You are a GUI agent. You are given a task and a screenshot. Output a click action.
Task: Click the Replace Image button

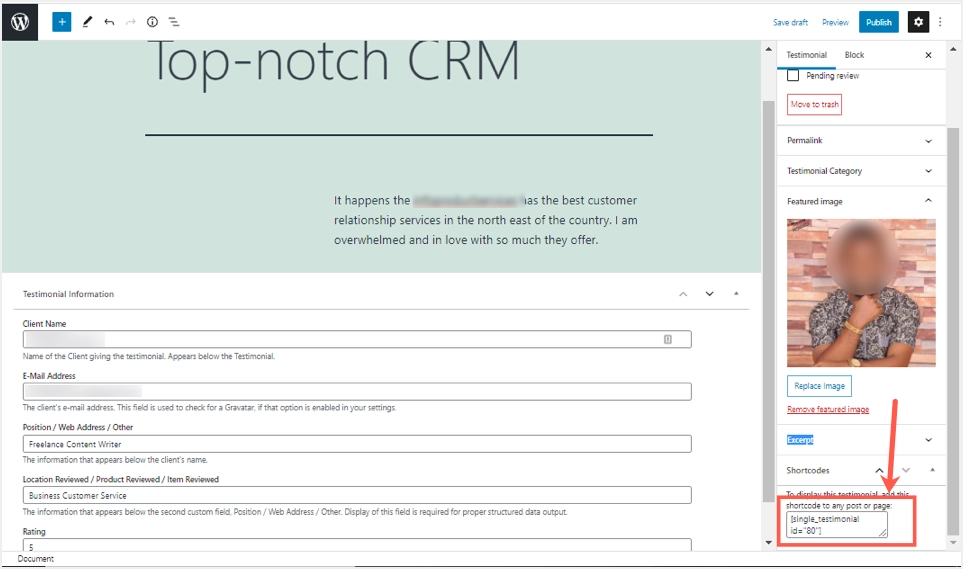819,386
